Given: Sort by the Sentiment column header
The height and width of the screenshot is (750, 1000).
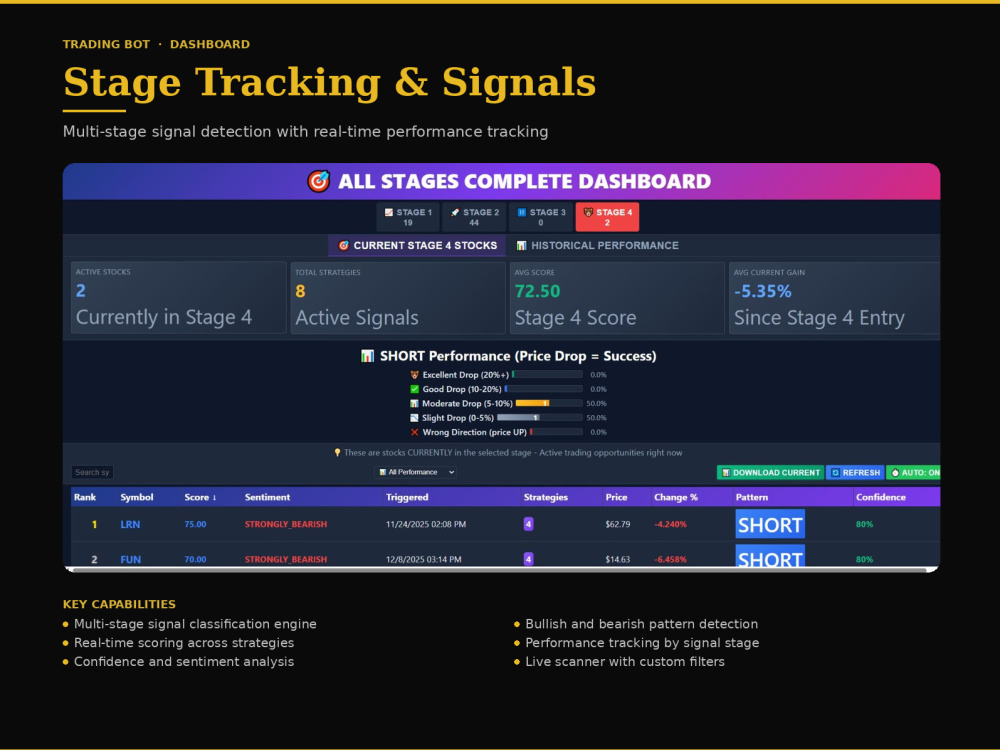Looking at the screenshot, I should (x=267, y=497).
